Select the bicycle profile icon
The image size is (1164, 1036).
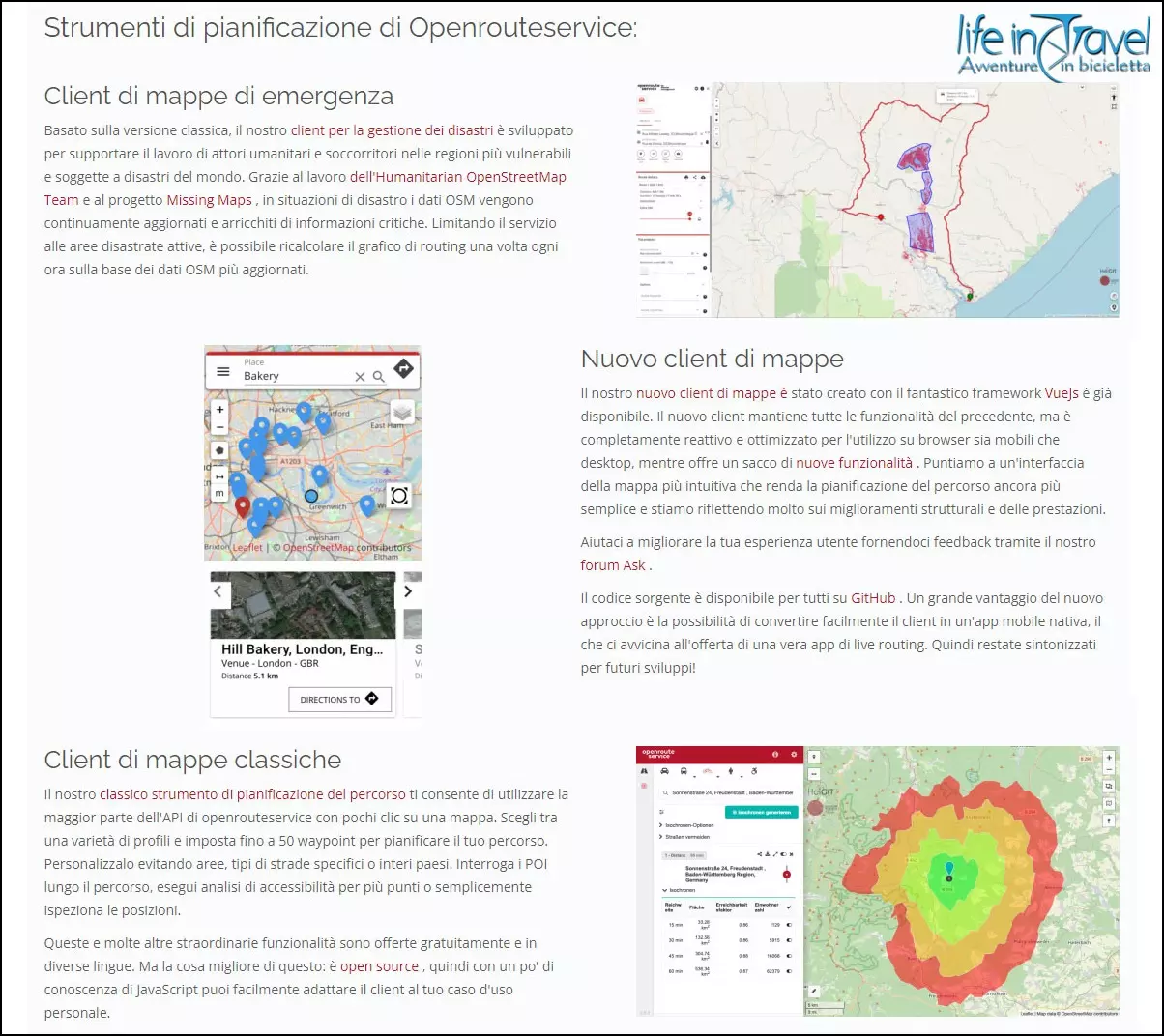pos(708,770)
